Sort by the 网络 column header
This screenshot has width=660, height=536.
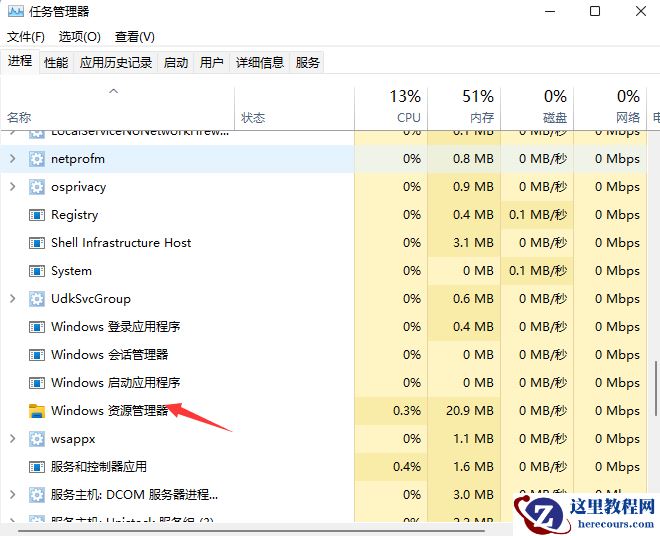click(x=610, y=108)
